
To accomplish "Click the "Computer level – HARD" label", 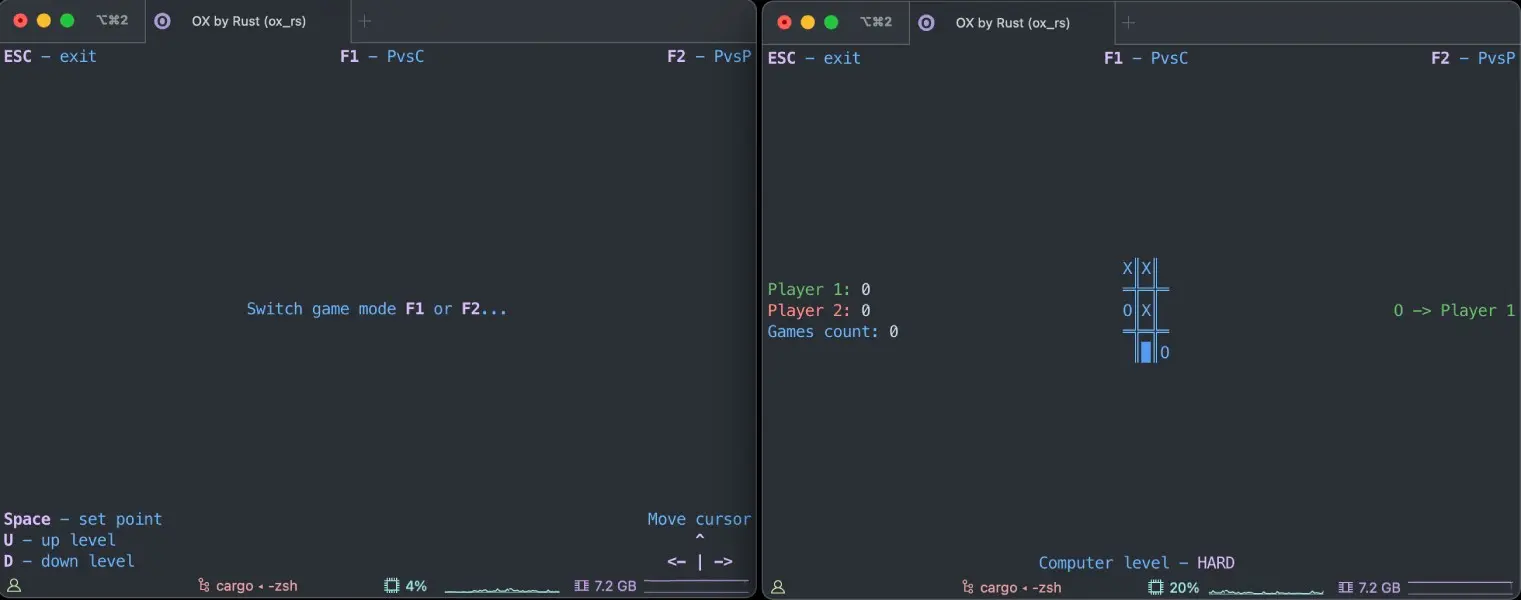I will tap(1136, 563).
